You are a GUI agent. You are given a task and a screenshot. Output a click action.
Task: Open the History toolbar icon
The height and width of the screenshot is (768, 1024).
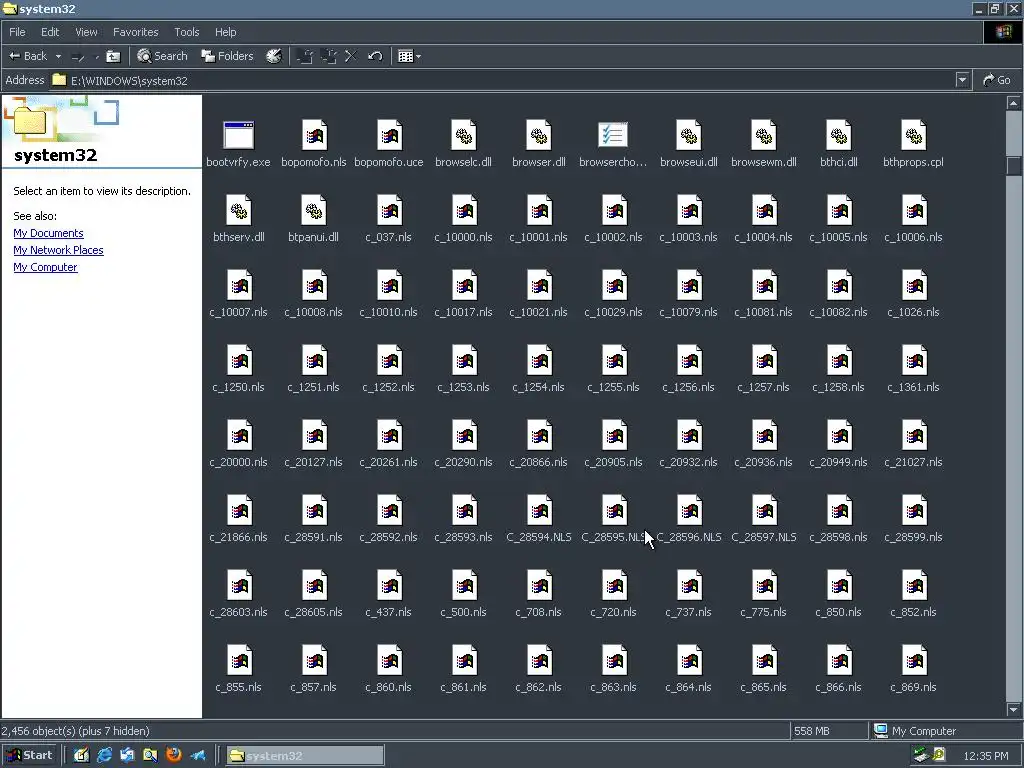[274, 56]
